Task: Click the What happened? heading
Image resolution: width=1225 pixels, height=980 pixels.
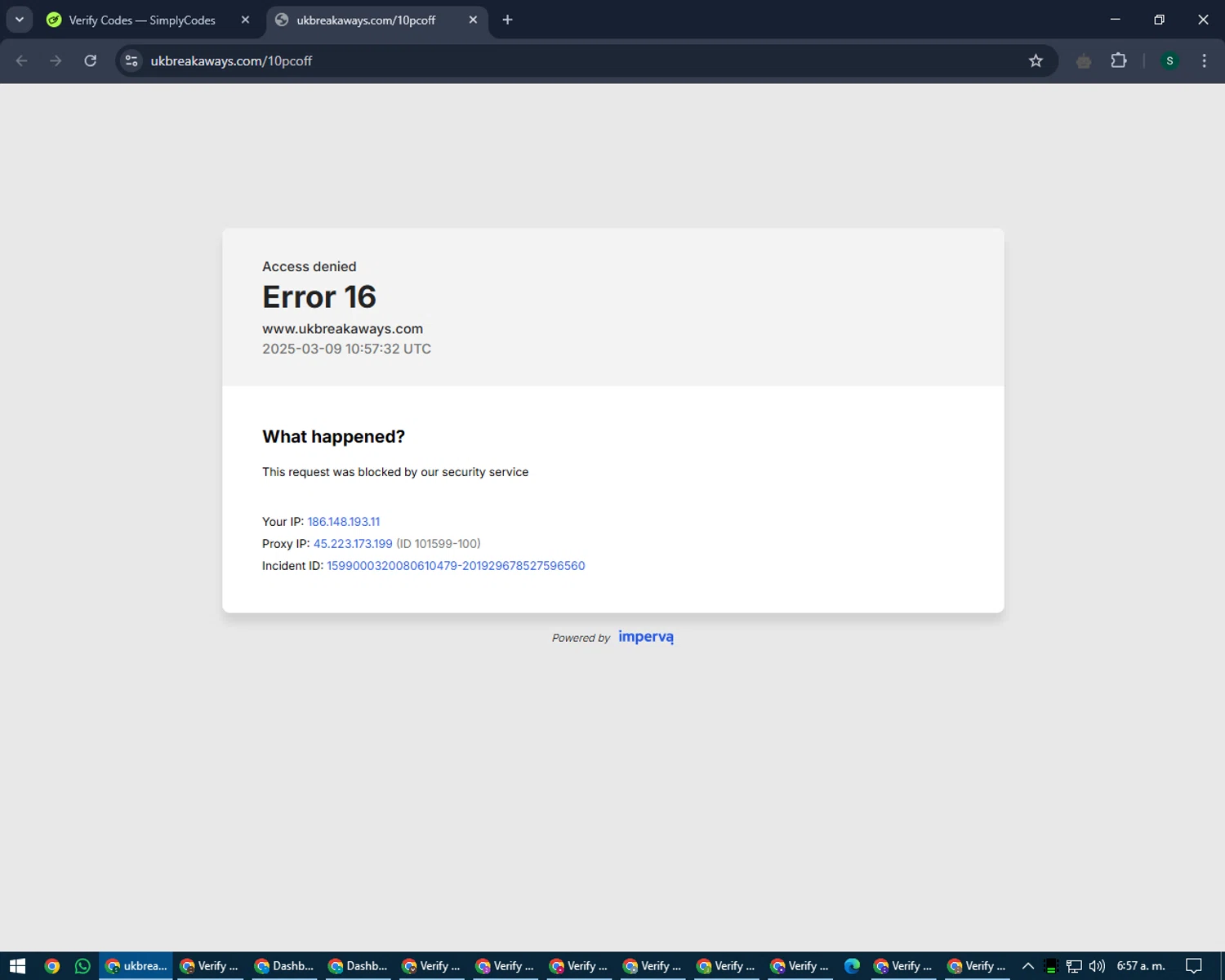Action: (x=333, y=437)
